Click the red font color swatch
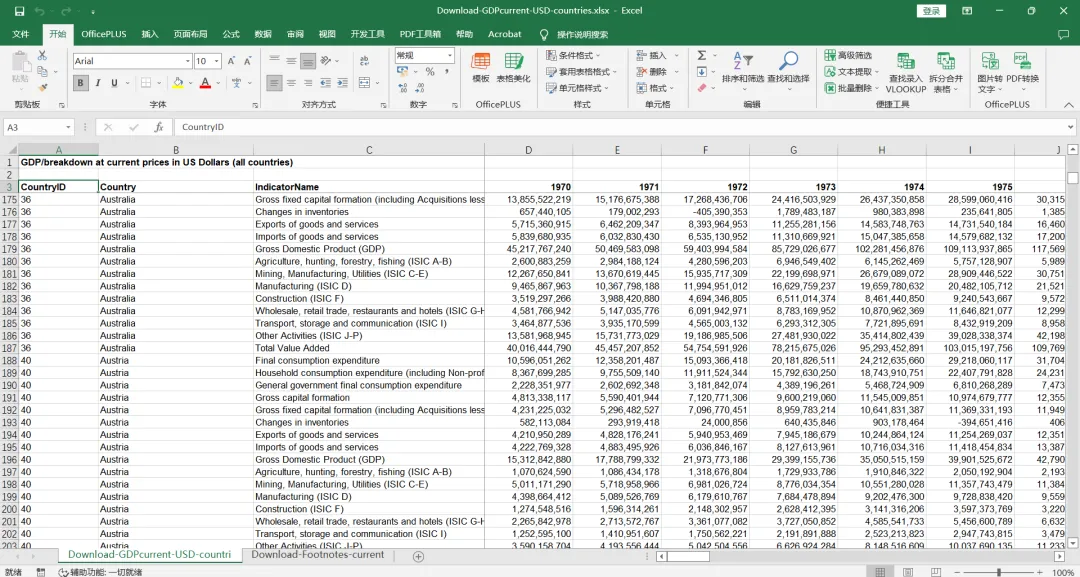The image size is (1080, 577). 205,83
